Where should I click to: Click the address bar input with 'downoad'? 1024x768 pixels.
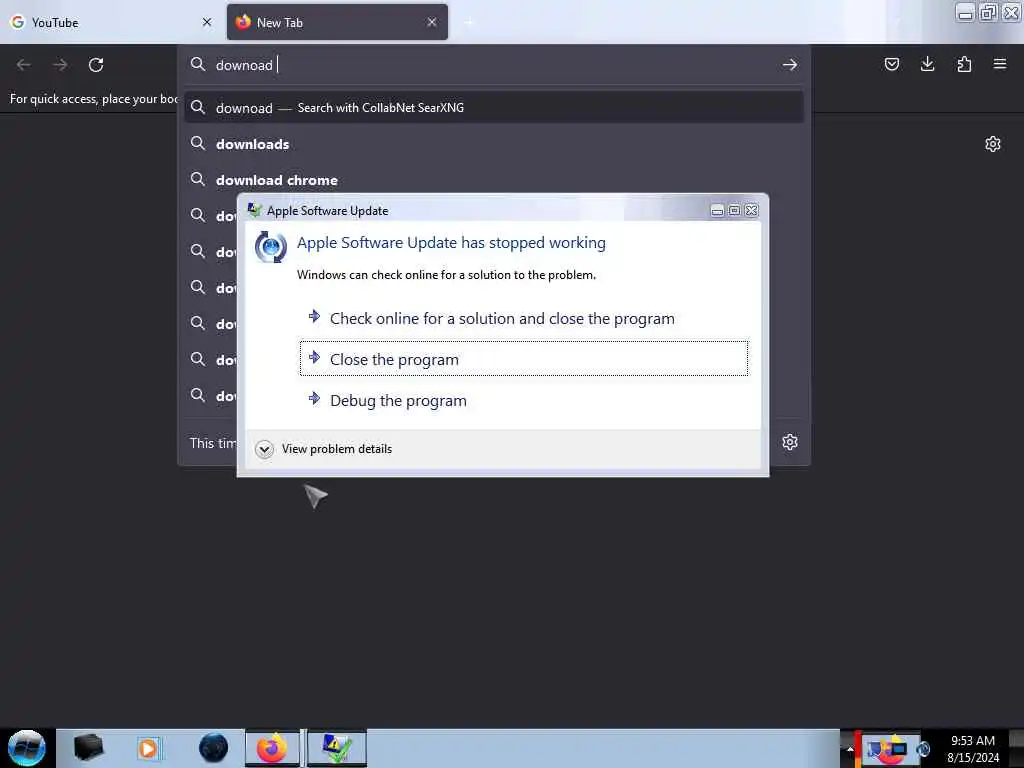point(493,65)
